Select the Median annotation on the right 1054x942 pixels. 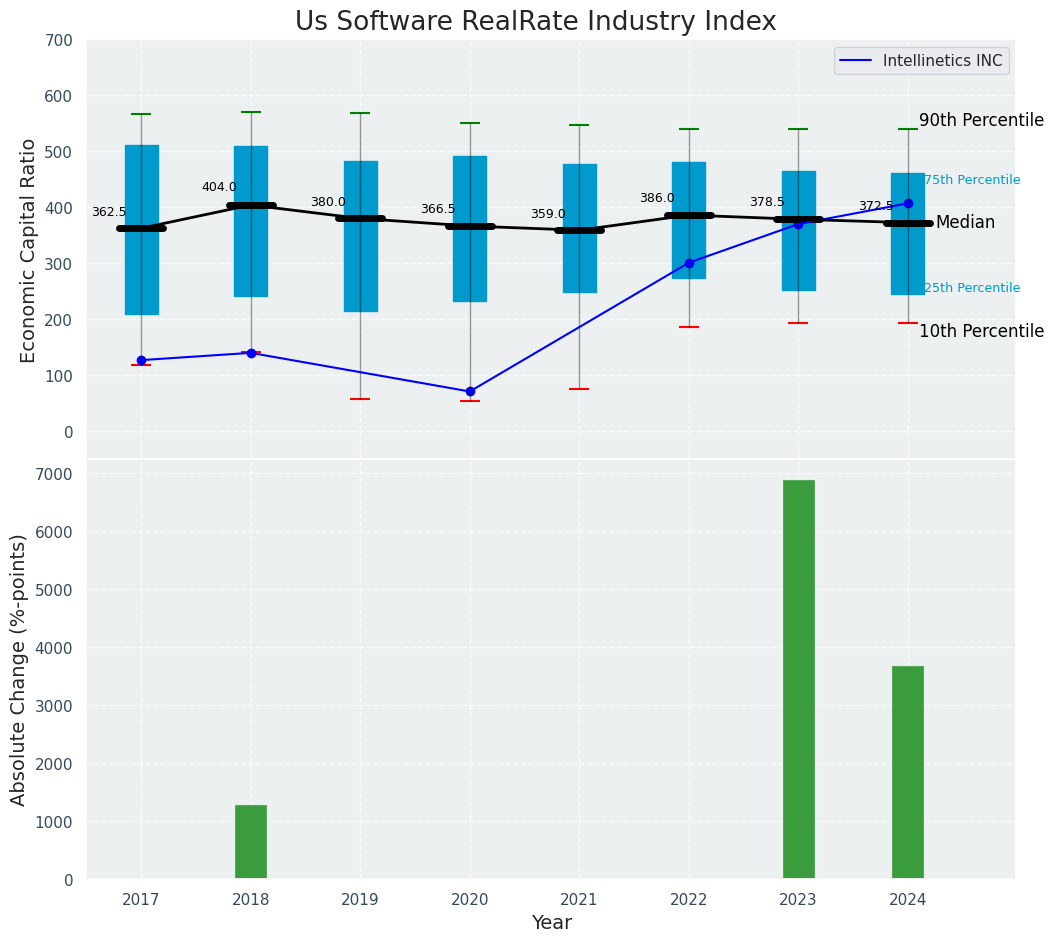965,223
